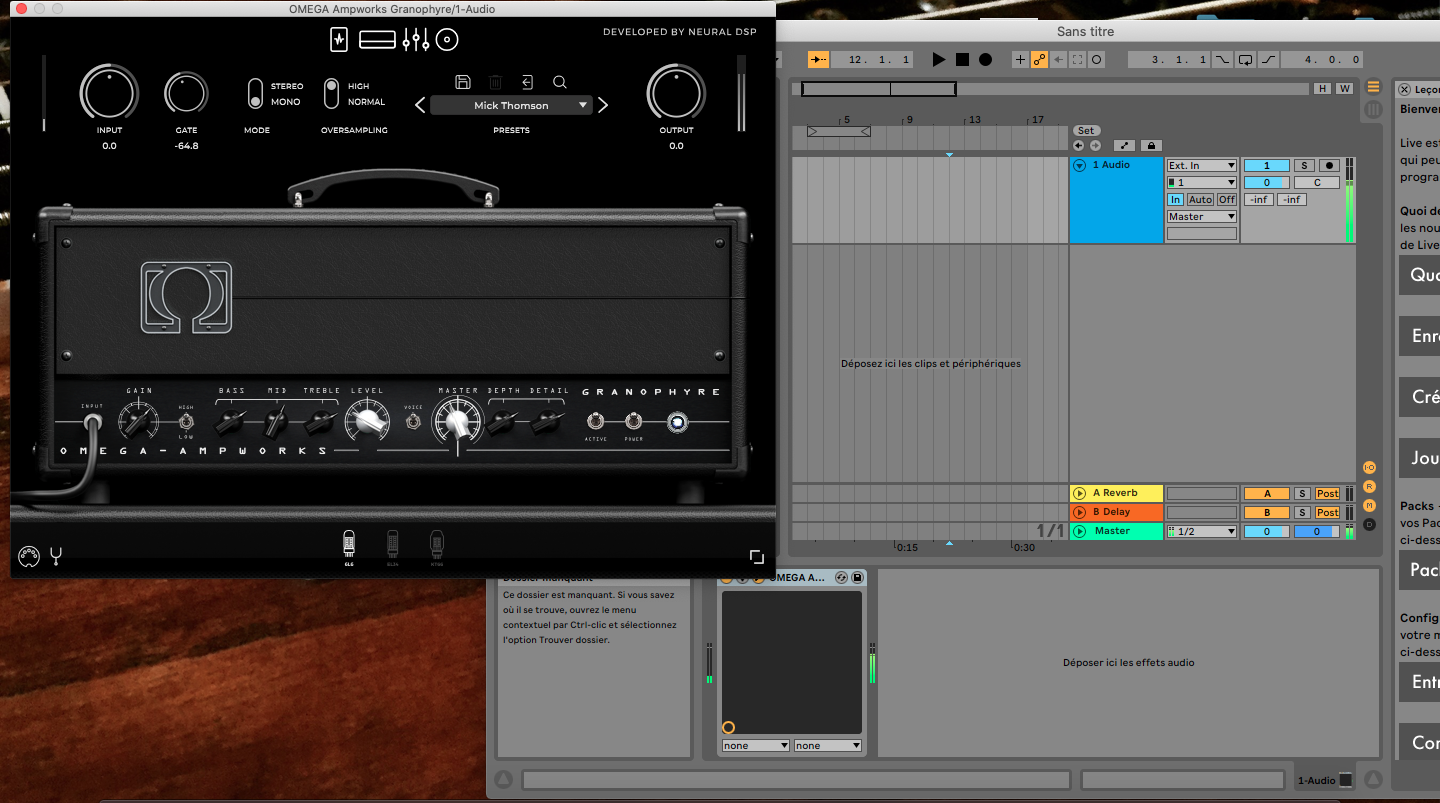Open the cabinet section icon
This screenshot has width=1440, height=803.
[447, 39]
